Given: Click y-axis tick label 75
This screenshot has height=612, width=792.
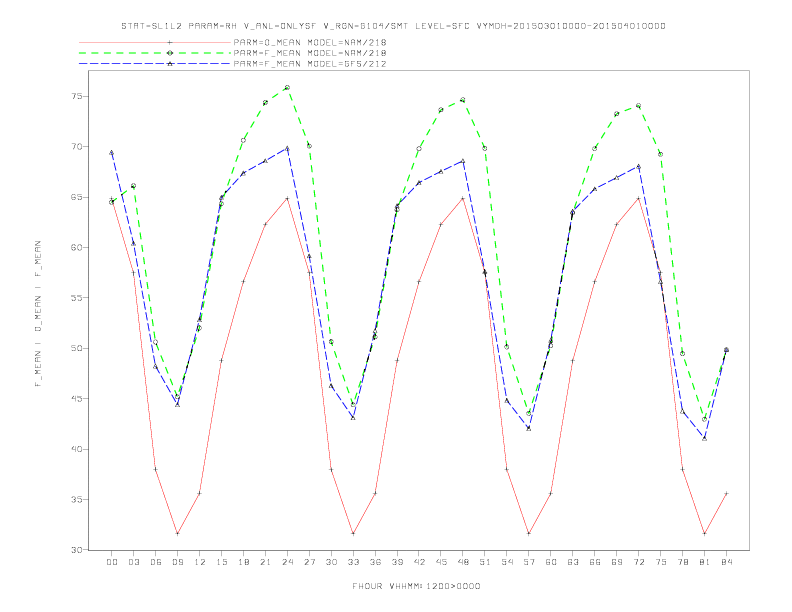Looking at the screenshot, I should point(77,96).
